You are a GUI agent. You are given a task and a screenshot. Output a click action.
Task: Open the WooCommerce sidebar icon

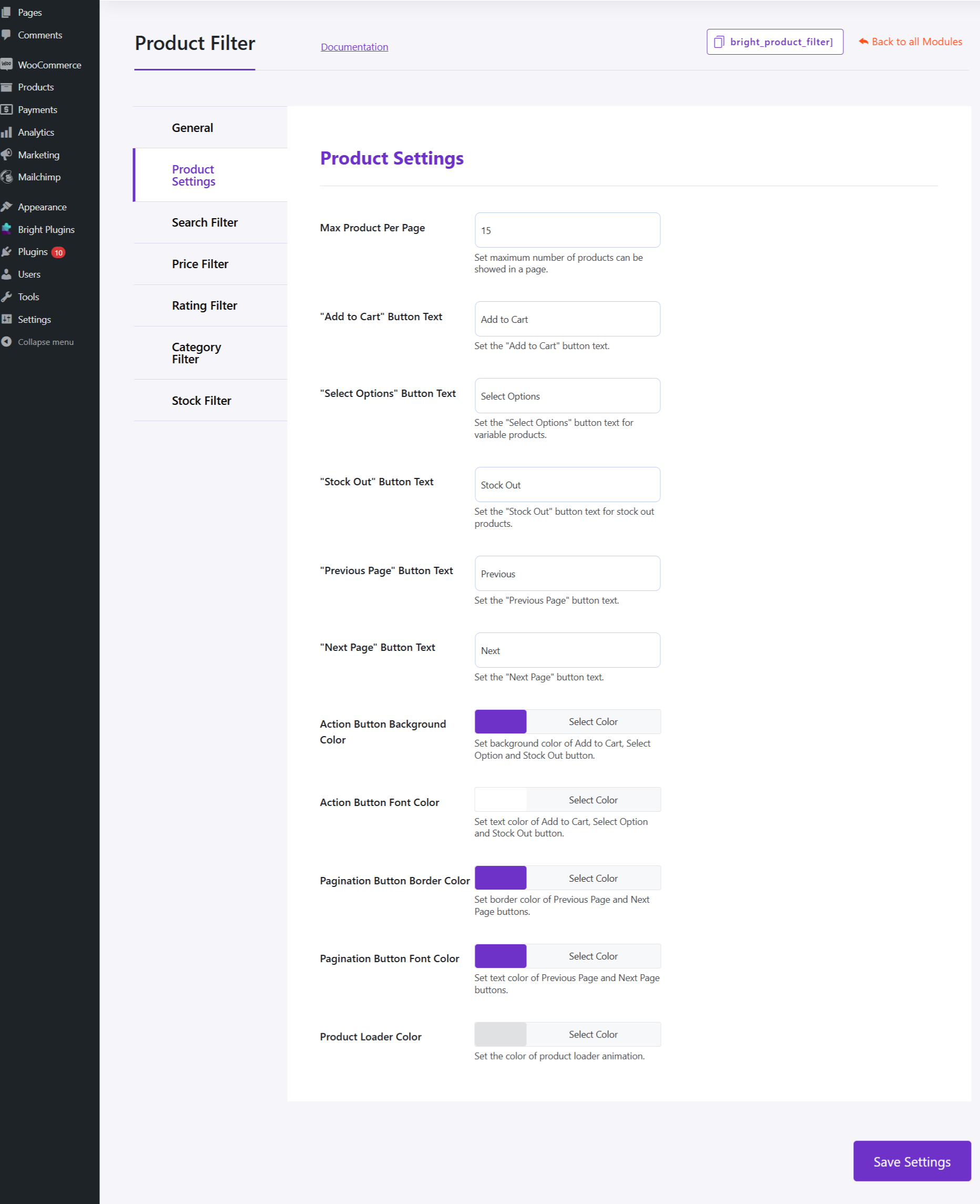tap(7, 64)
